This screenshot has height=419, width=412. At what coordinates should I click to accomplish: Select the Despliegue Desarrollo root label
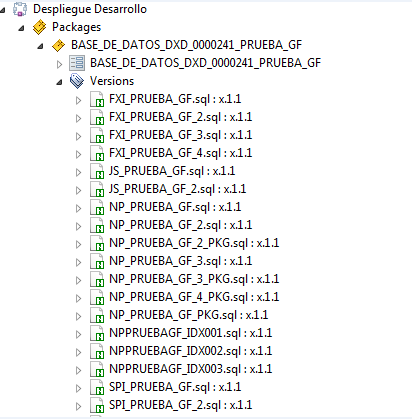90,9
